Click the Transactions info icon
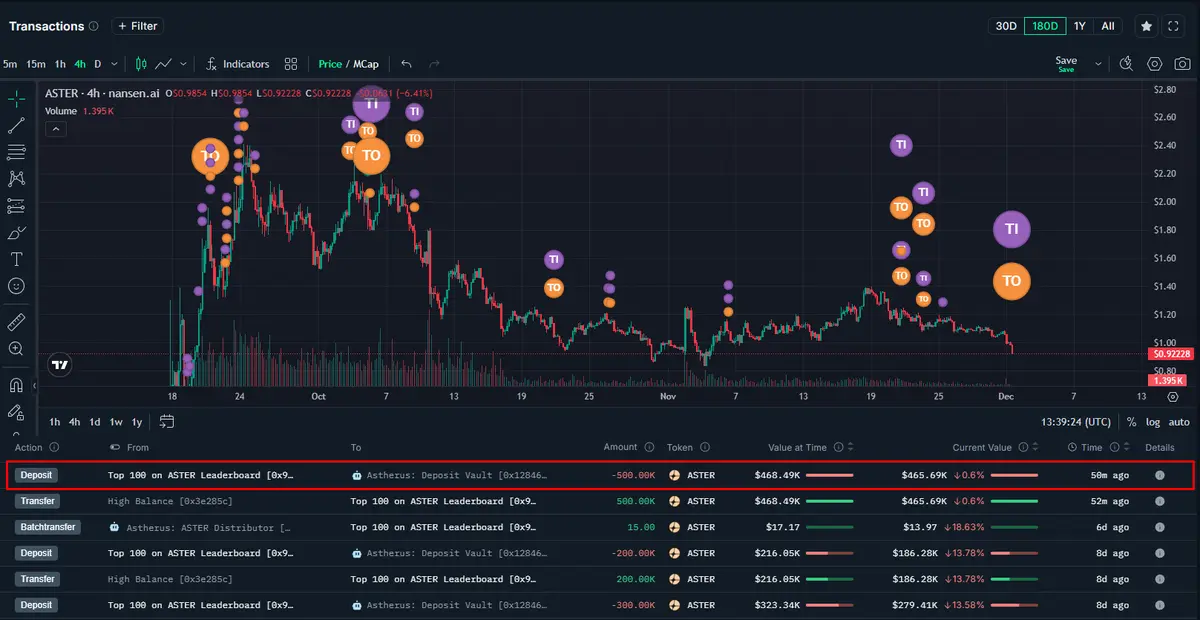This screenshot has width=1200, height=620. (93, 26)
